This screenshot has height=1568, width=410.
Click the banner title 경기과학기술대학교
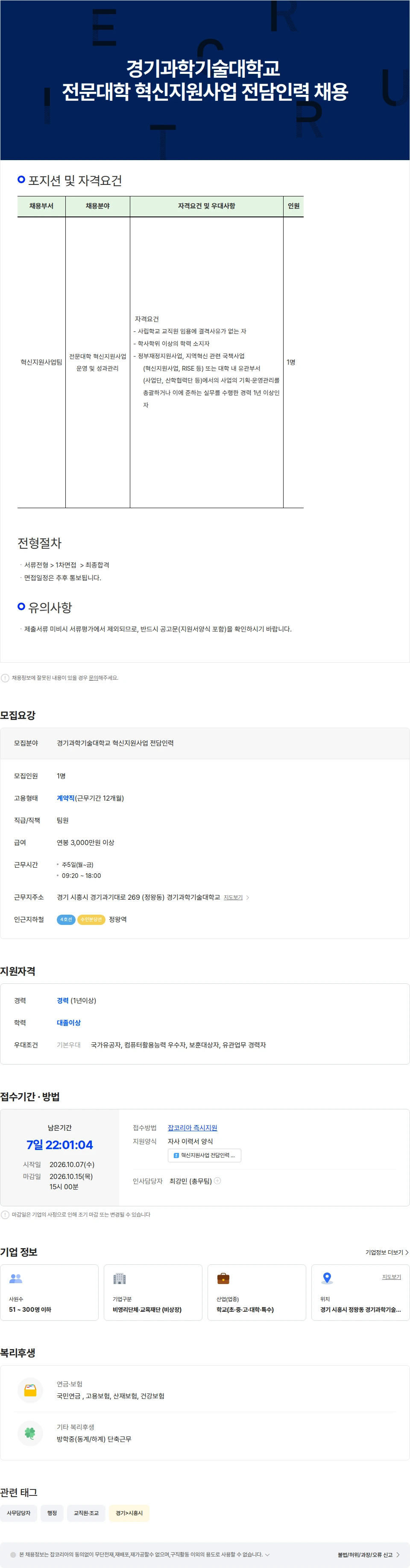tap(203, 67)
